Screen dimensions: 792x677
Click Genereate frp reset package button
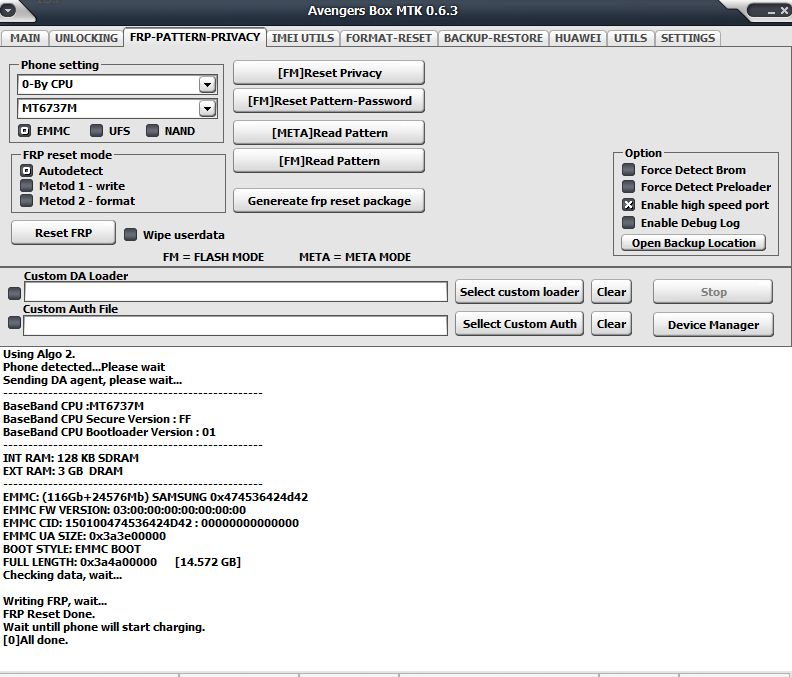[329, 201]
